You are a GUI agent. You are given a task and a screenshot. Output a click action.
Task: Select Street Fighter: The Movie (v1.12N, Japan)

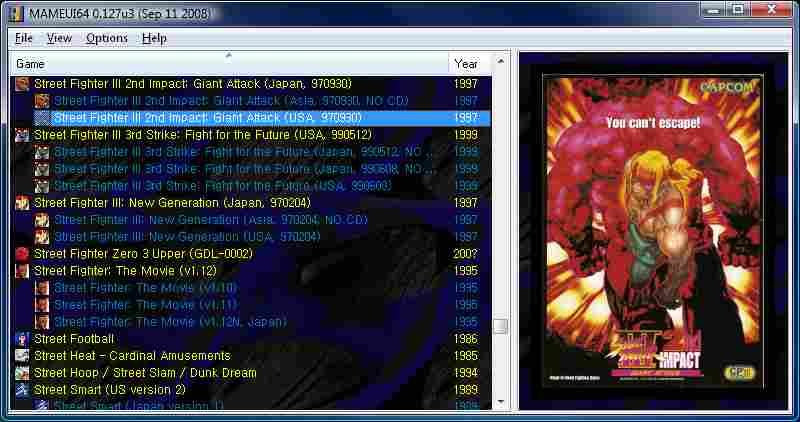tap(170, 322)
